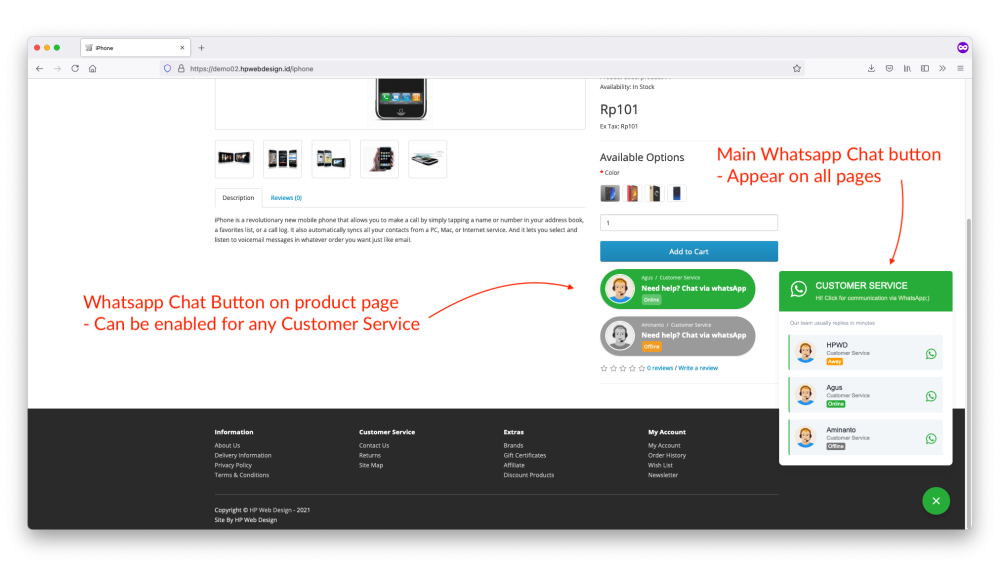Viewport: 1000px width, 585px height.
Task: Open the Firefox Downloads icon
Action: click(871, 69)
